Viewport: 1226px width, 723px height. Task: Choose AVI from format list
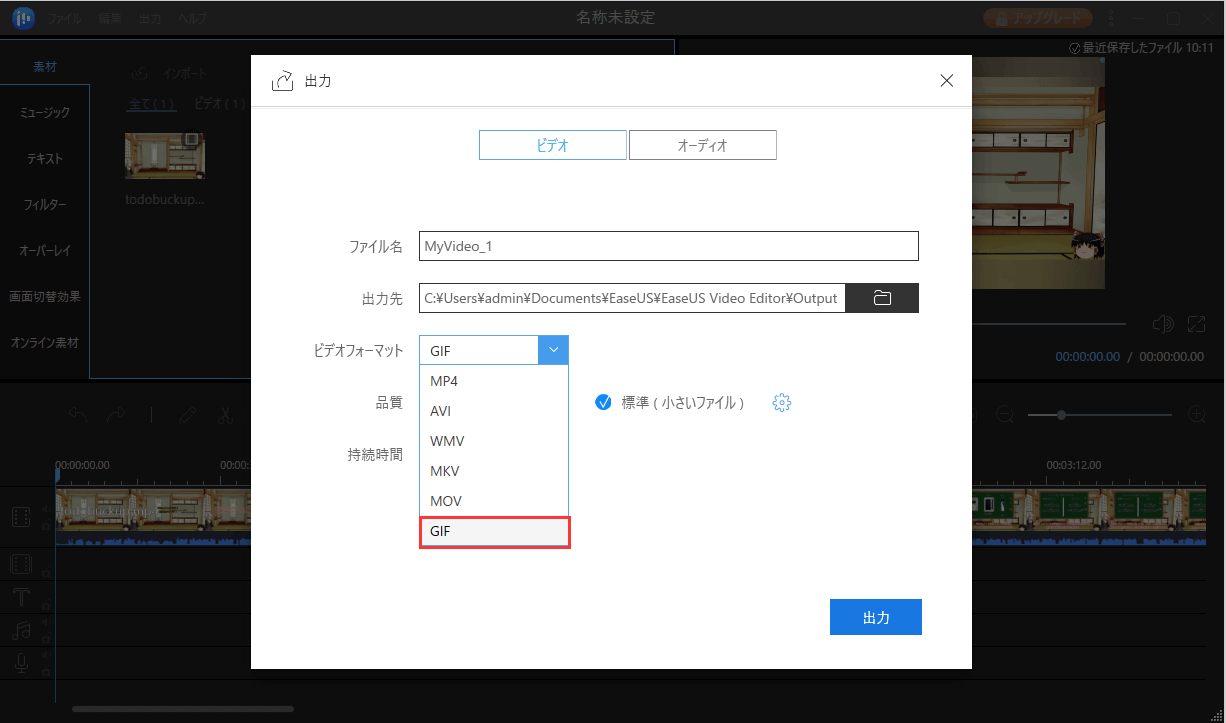494,411
